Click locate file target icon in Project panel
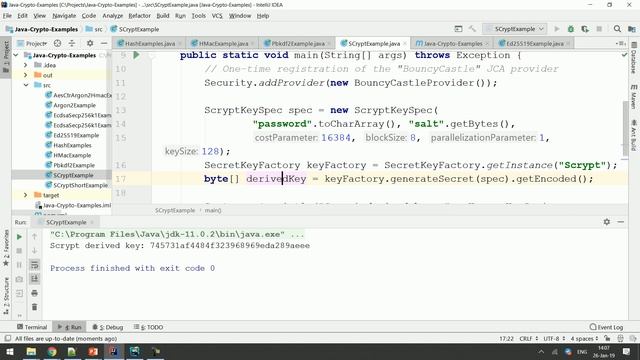The image size is (640, 360). click(58, 43)
